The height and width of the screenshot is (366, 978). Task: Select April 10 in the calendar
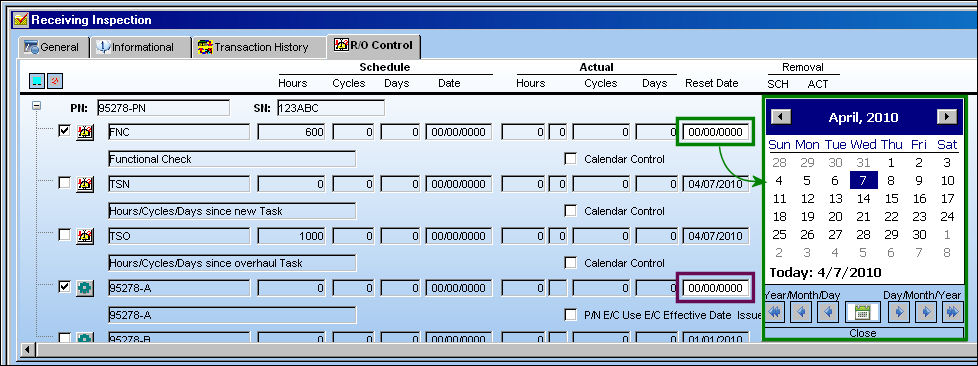947,181
